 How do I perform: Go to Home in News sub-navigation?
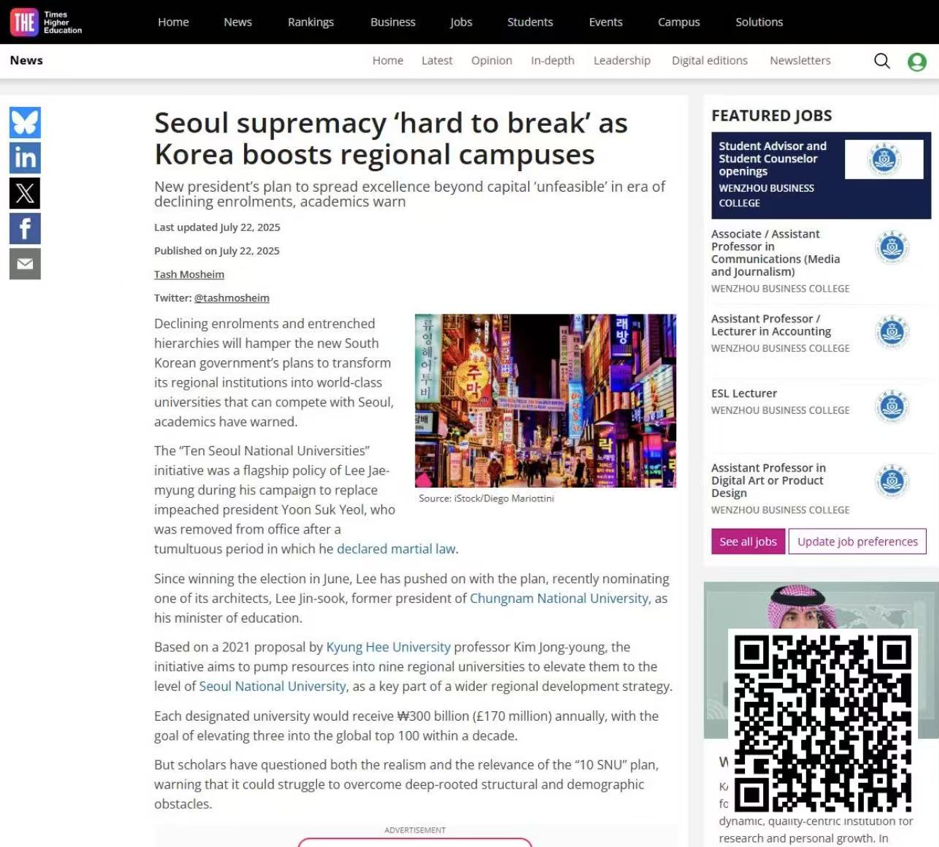pyautogui.click(x=387, y=60)
